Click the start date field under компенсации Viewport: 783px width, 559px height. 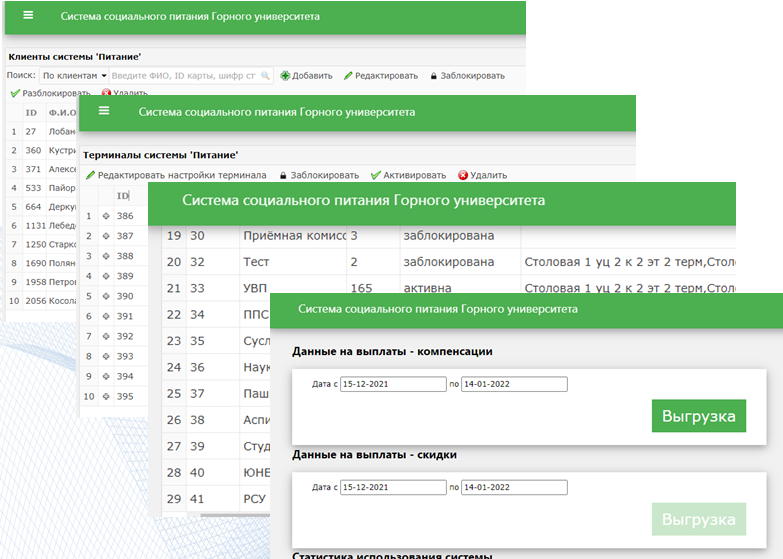click(x=393, y=384)
